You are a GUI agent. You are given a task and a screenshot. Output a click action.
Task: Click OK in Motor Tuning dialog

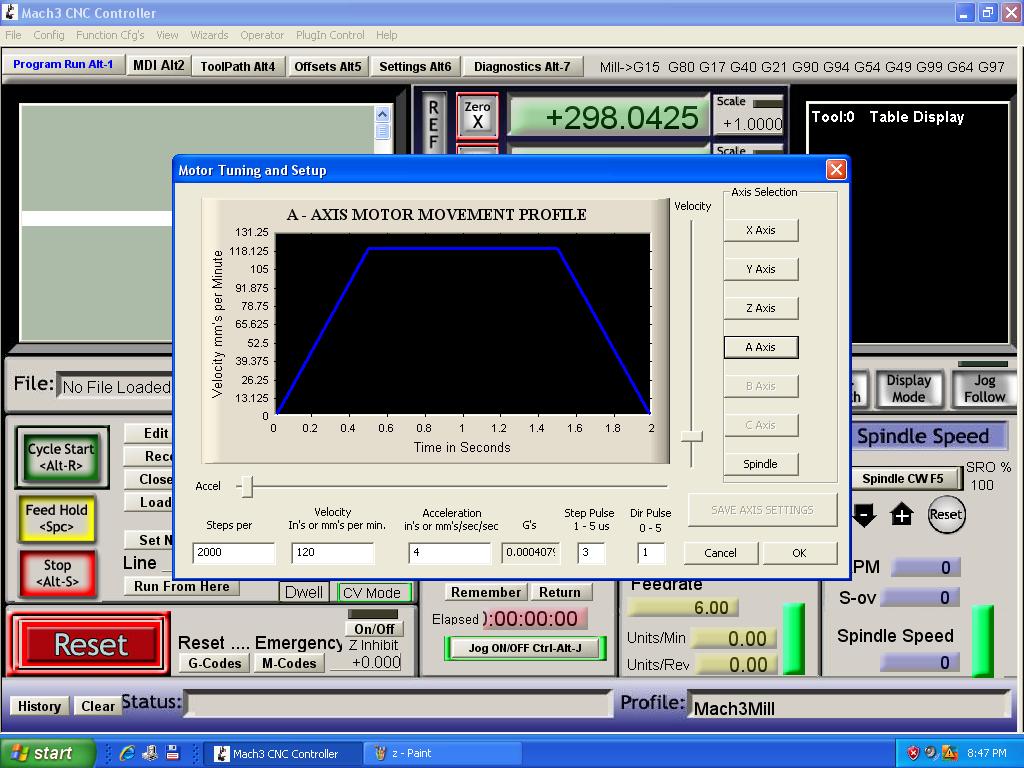point(799,553)
